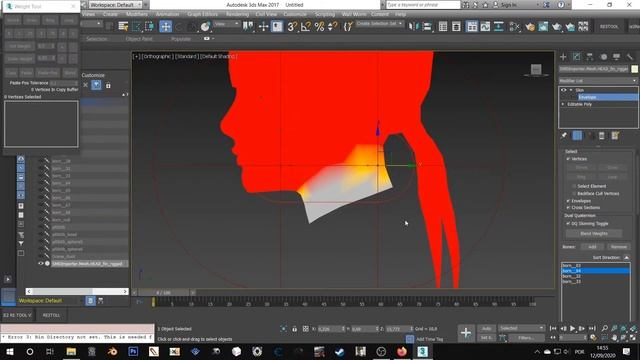The height and width of the screenshot is (360, 640).
Task: Open Edit Named Selection Sets icon
Action: click(348, 27)
